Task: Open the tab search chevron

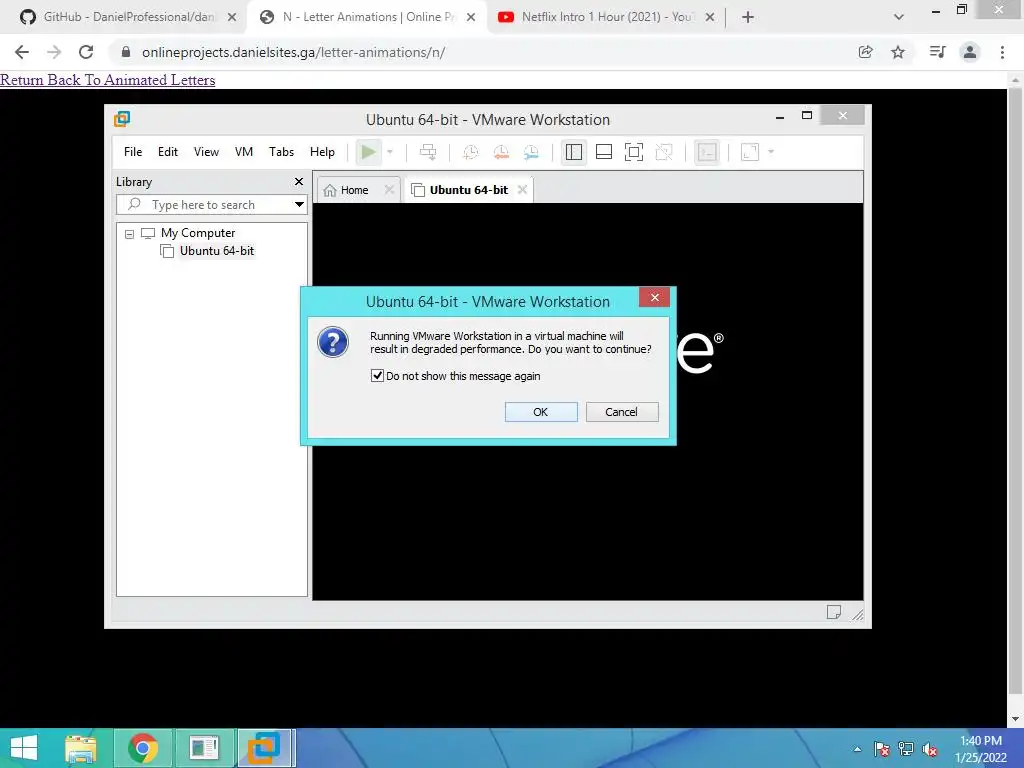Action: coord(899,17)
